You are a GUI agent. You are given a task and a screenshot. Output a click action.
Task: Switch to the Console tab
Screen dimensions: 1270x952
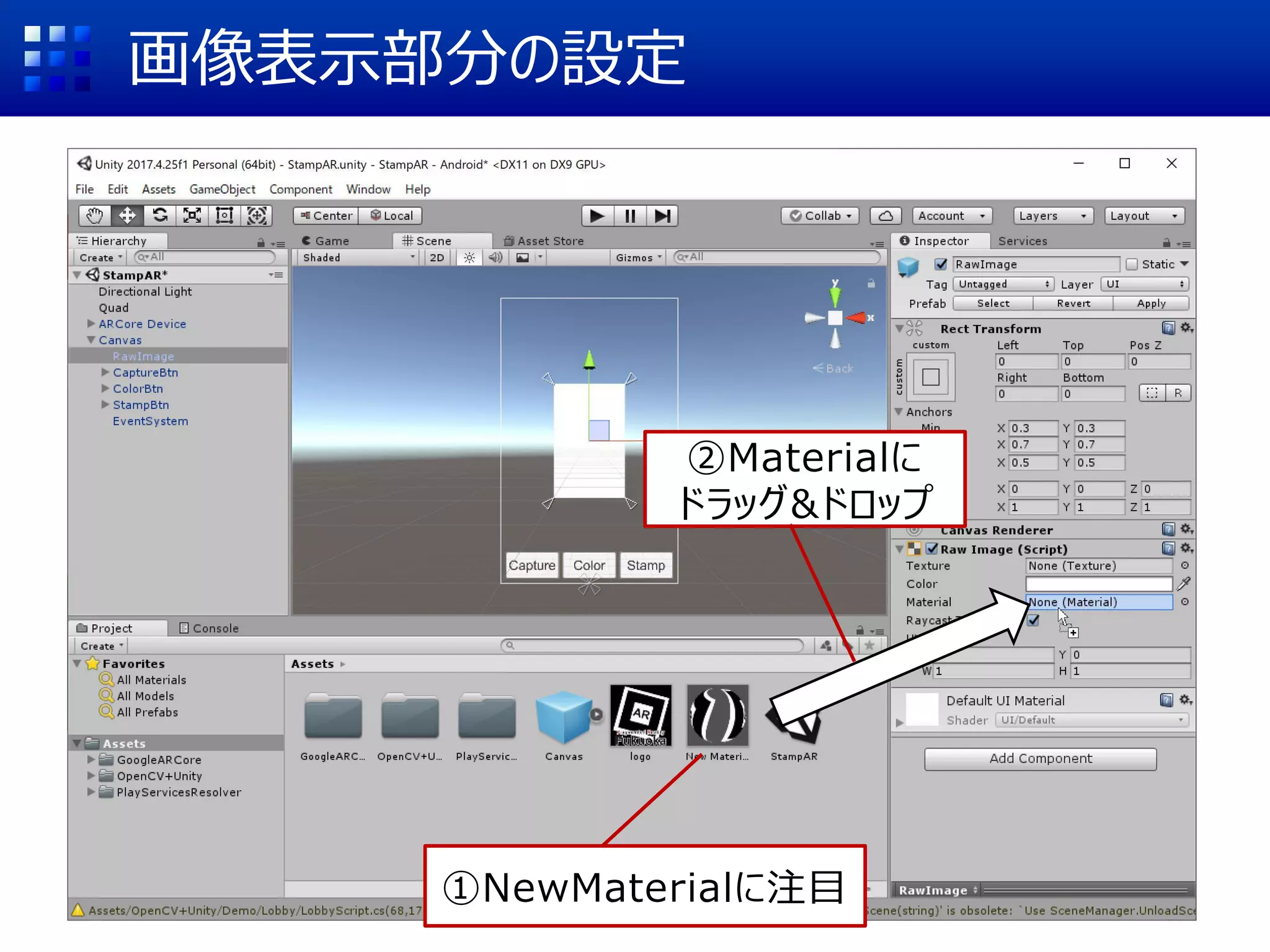click(209, 628)
